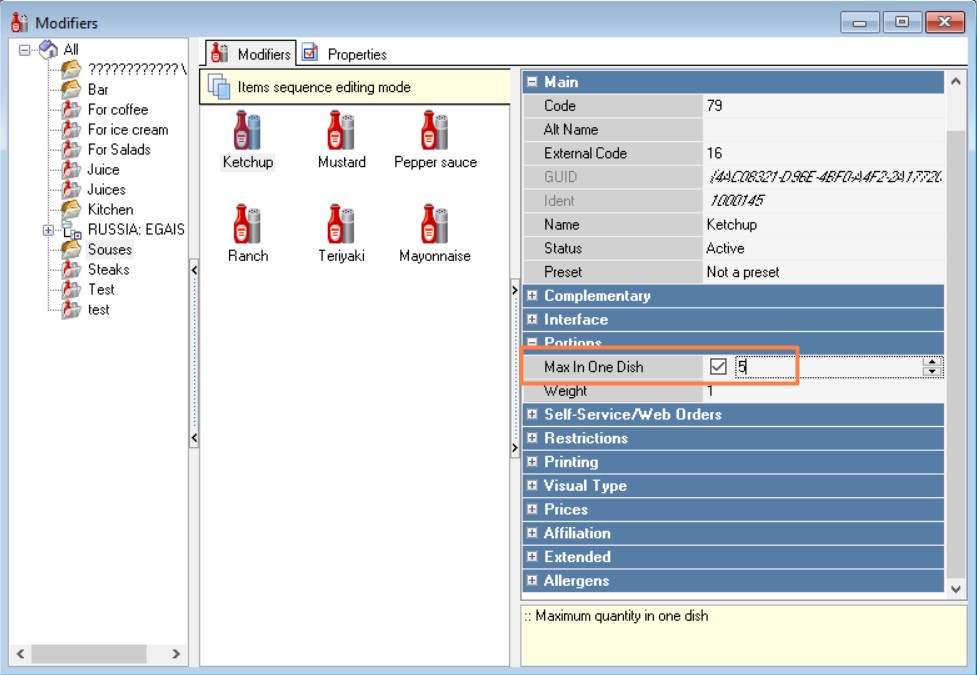
Task: Switch to the Modifiers tab
Action: [x=251, y=54]
